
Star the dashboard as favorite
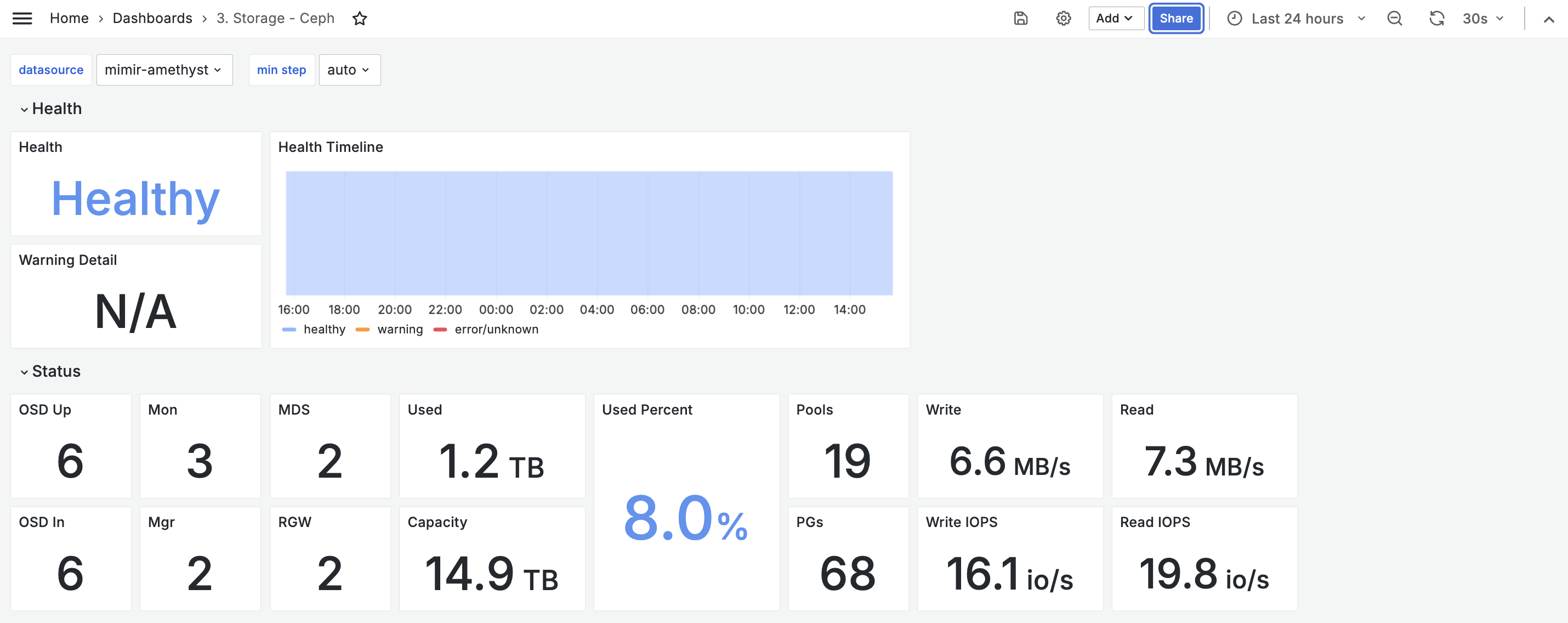(360, 18)
